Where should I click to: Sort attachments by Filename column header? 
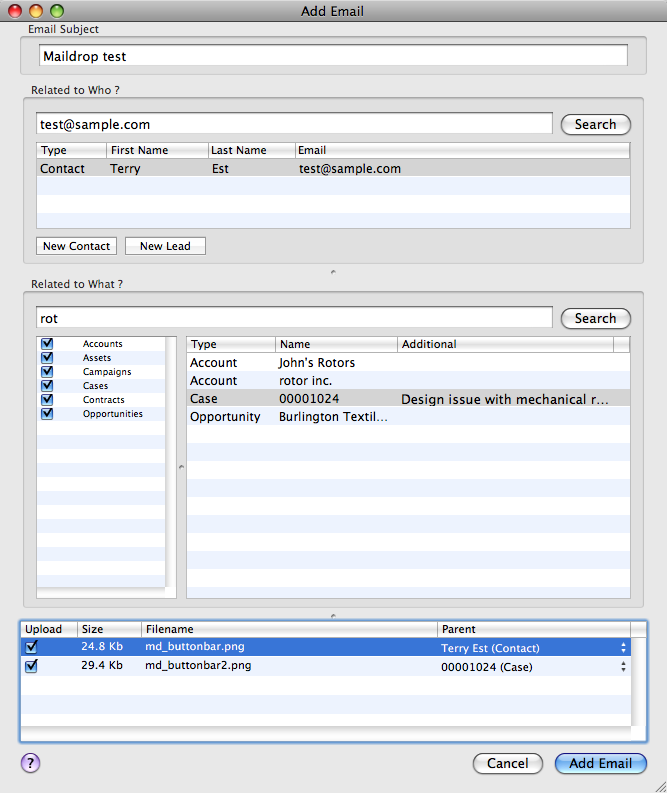pyautogui.click(x=289, y=629)
